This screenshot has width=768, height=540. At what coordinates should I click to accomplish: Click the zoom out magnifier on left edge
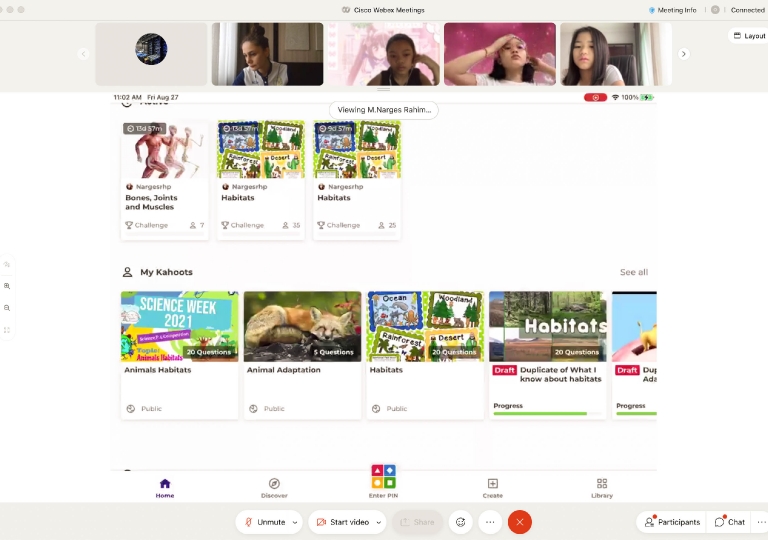click(7, 308)
